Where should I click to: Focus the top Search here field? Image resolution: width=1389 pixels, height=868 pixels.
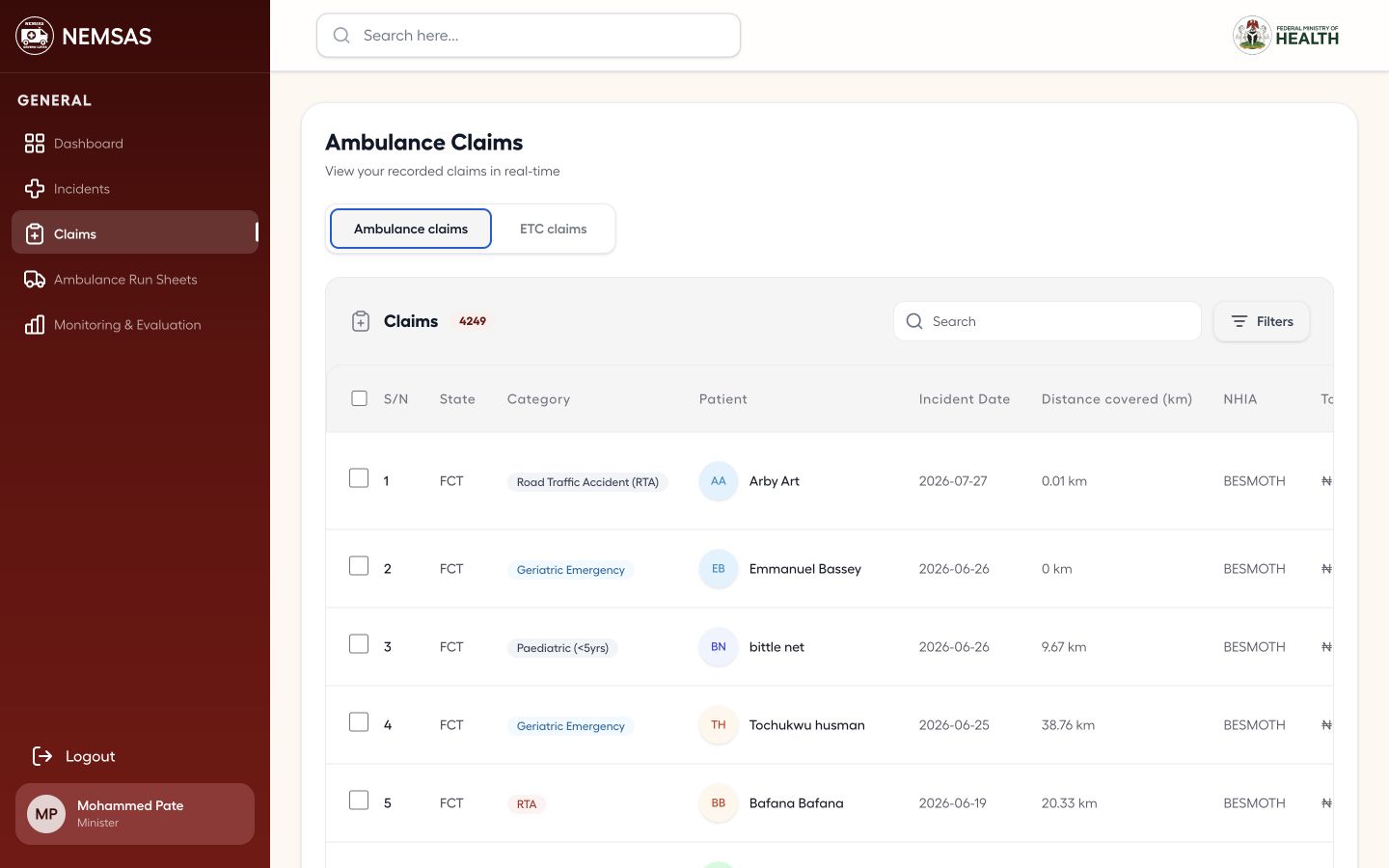tap(529, 36)
